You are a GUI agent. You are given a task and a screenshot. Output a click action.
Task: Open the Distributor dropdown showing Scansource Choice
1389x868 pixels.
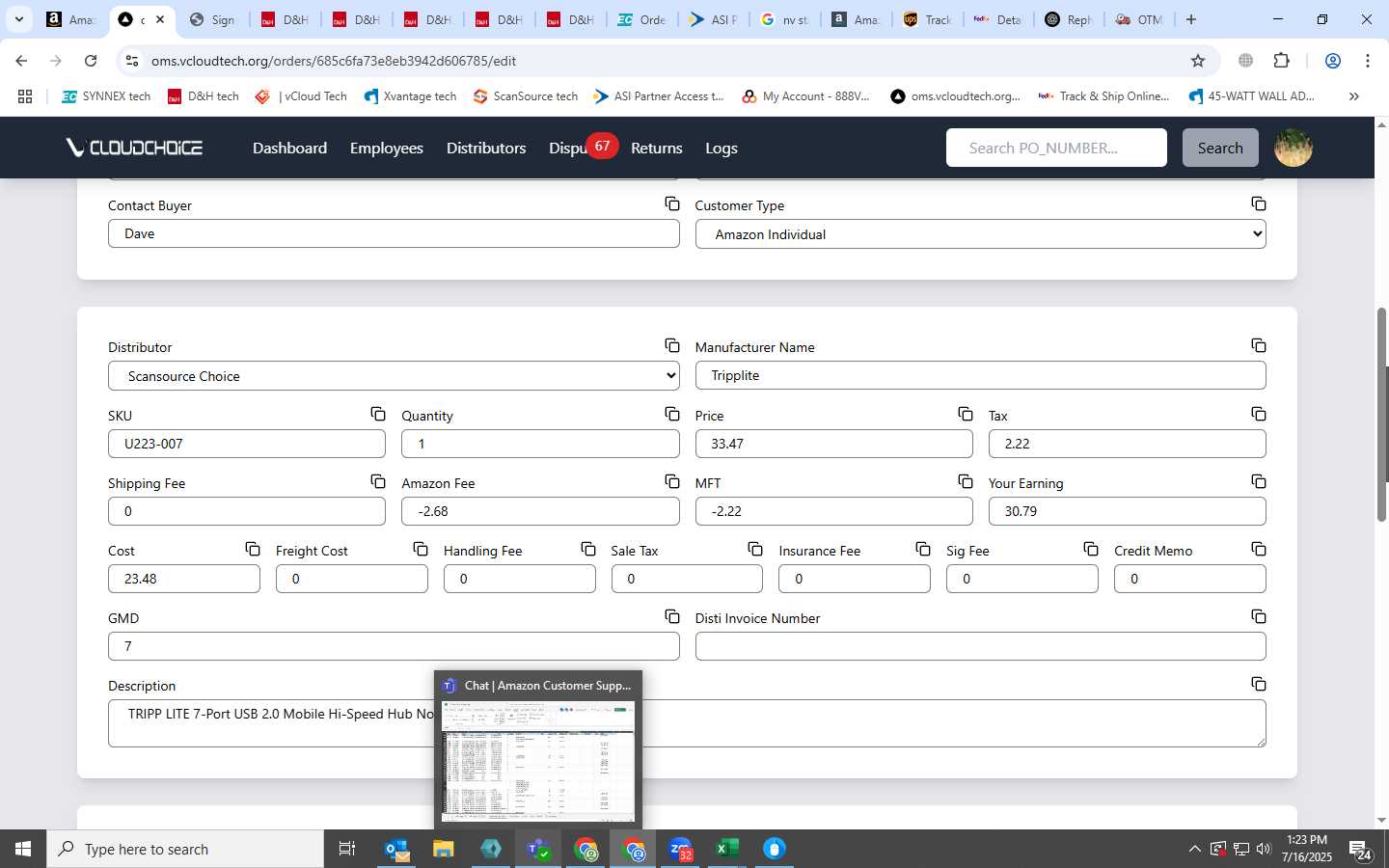(394, 376)
